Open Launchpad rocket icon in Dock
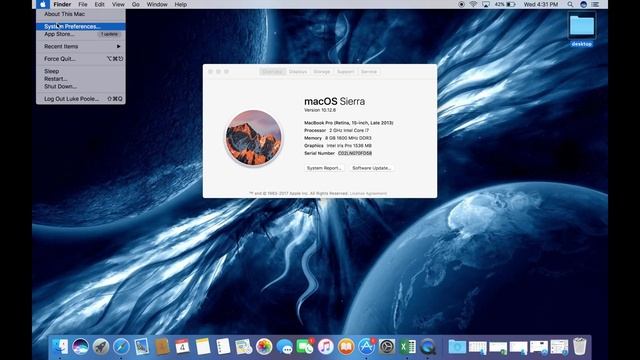The width and height of the screenshot is (640, 360). 101,347
